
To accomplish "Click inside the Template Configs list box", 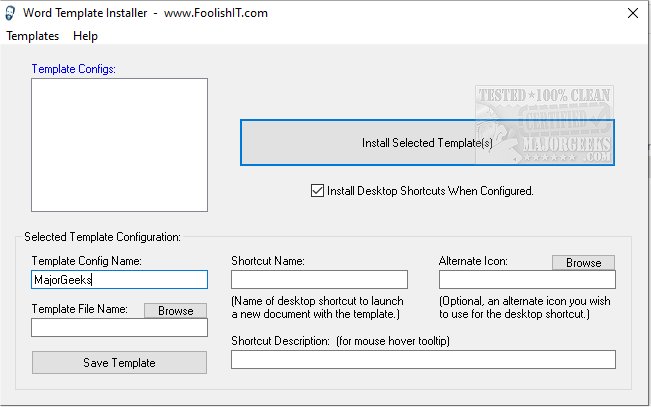I will tap(119, 145).
